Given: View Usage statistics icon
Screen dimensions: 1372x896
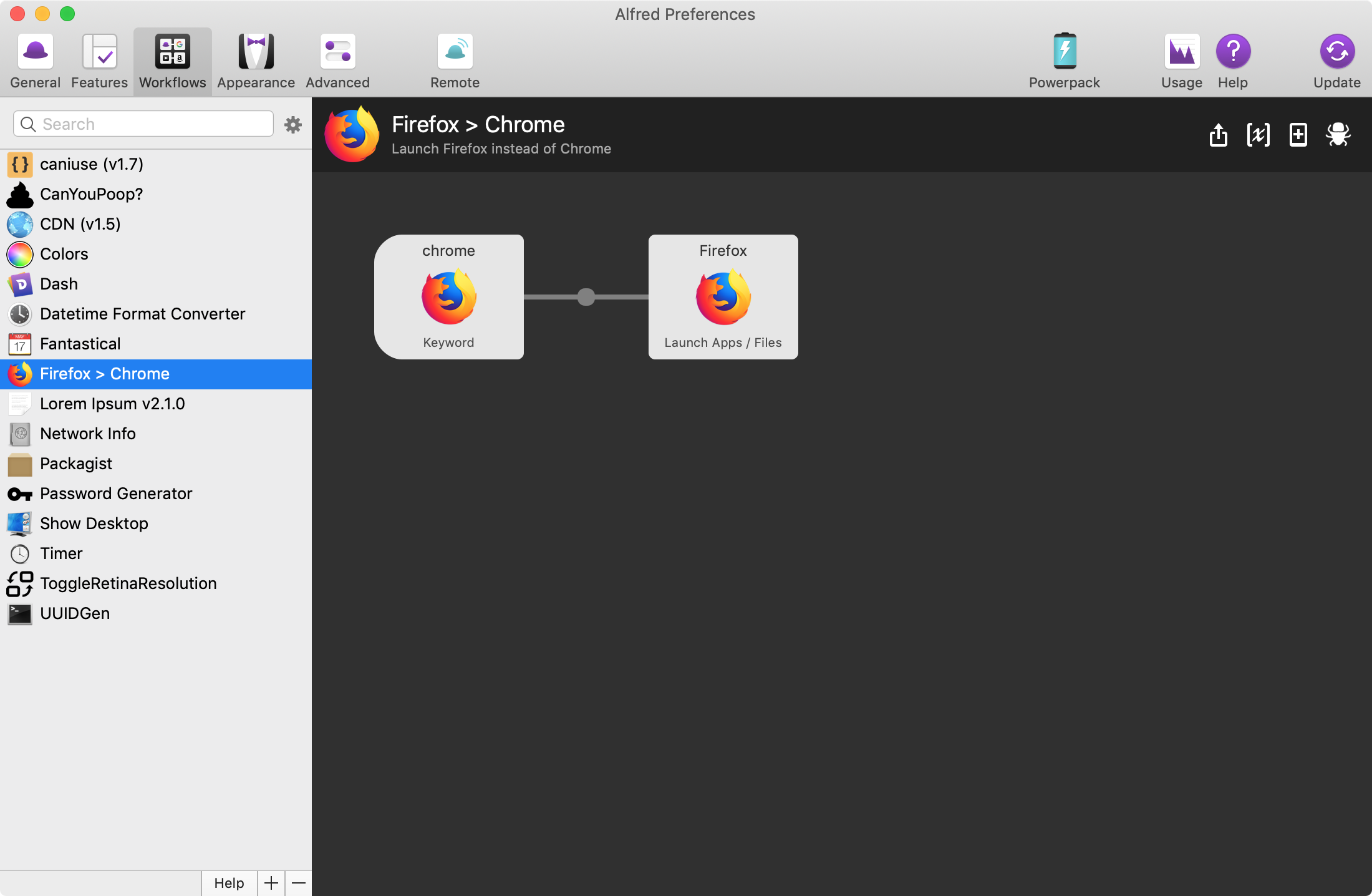Looking at the screenshot, I should tap(1181, 61).
